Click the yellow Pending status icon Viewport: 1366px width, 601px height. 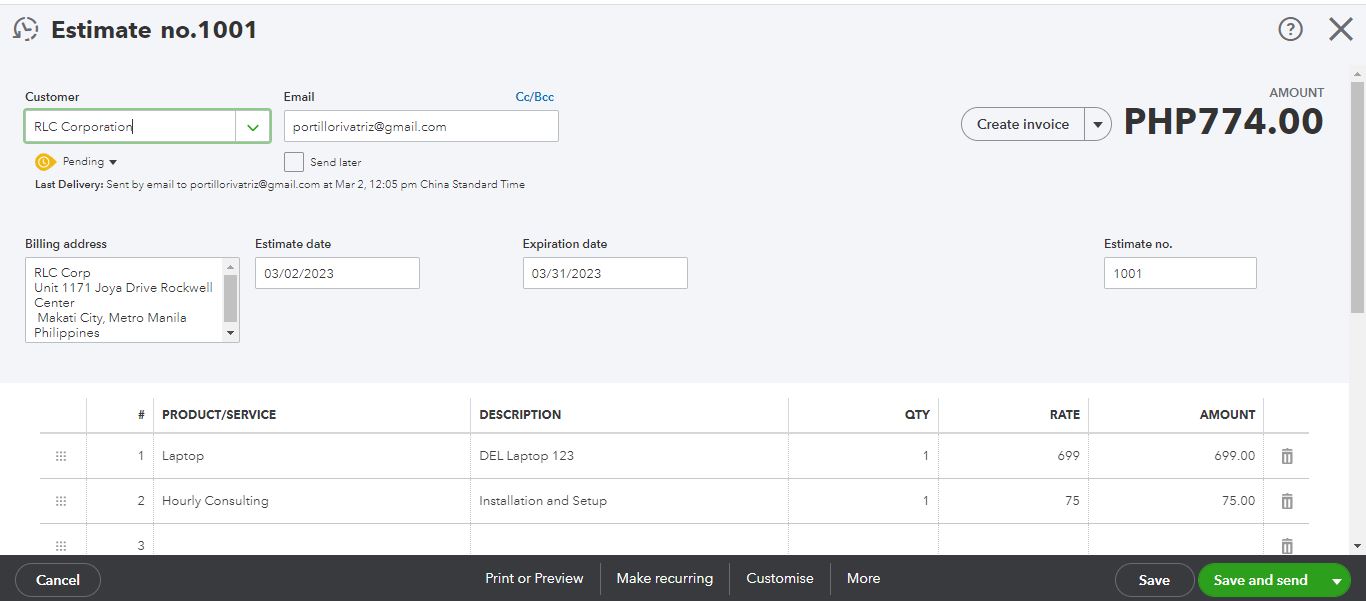click(x=44, y=162)
